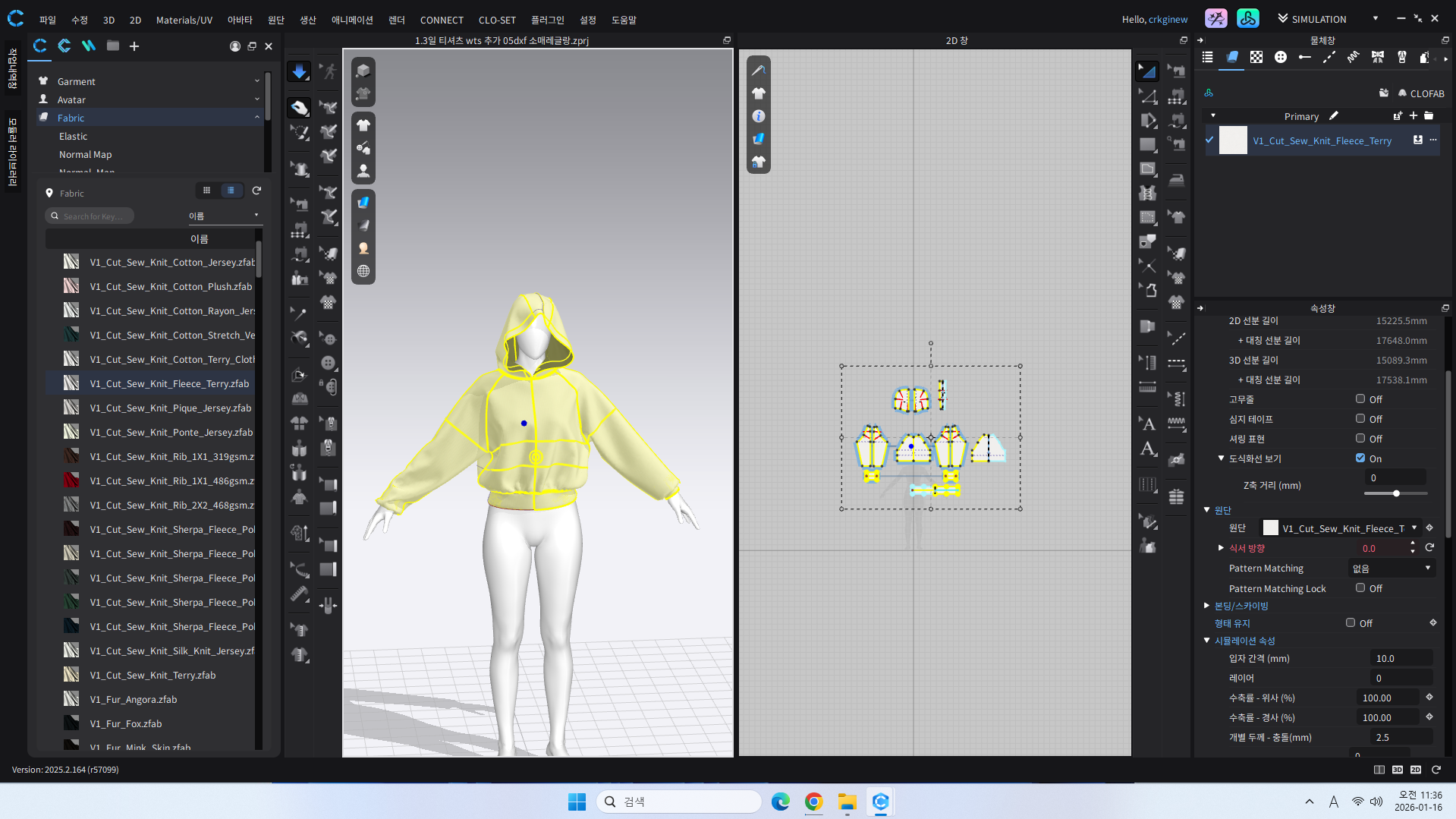The height and width of the screenshot is (819, 1456).
Task: Select V1_Cut_Sew_Knit_Pique_Jersey.zfab fabric in list
Action: pos(171,408)
